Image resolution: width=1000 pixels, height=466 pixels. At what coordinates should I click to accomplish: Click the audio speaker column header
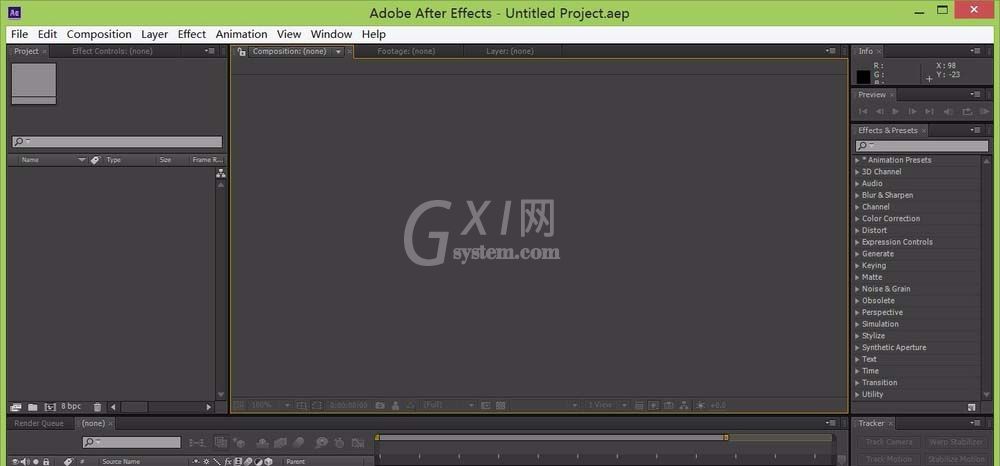(25, 462)
